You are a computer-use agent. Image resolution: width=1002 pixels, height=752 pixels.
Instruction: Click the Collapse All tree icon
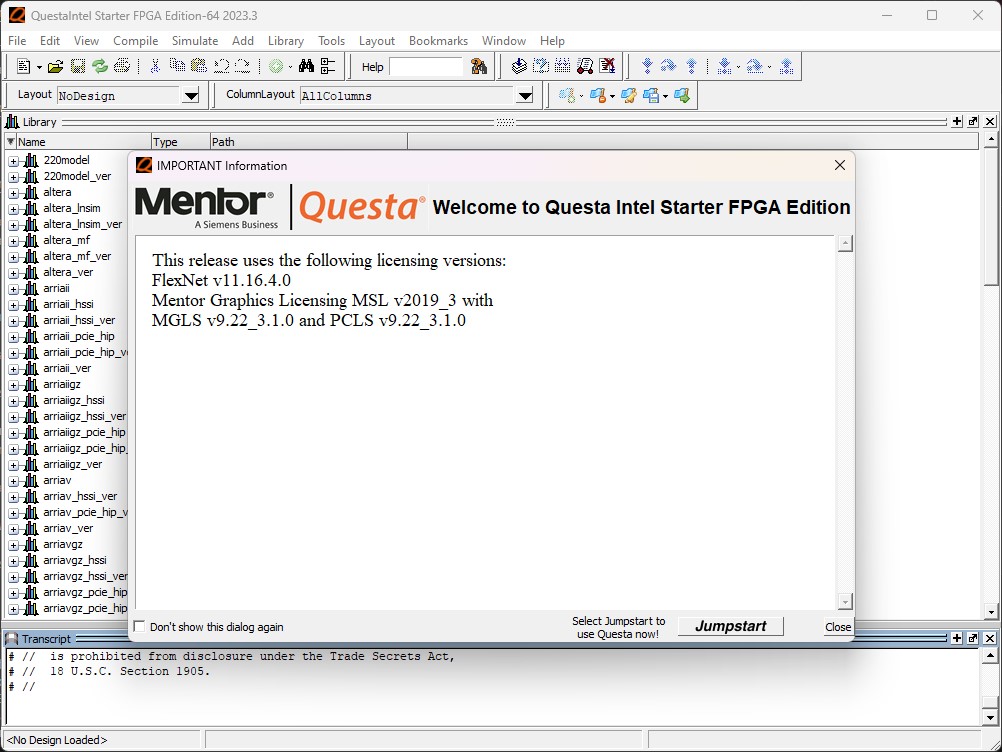click(x=328, y=66)
